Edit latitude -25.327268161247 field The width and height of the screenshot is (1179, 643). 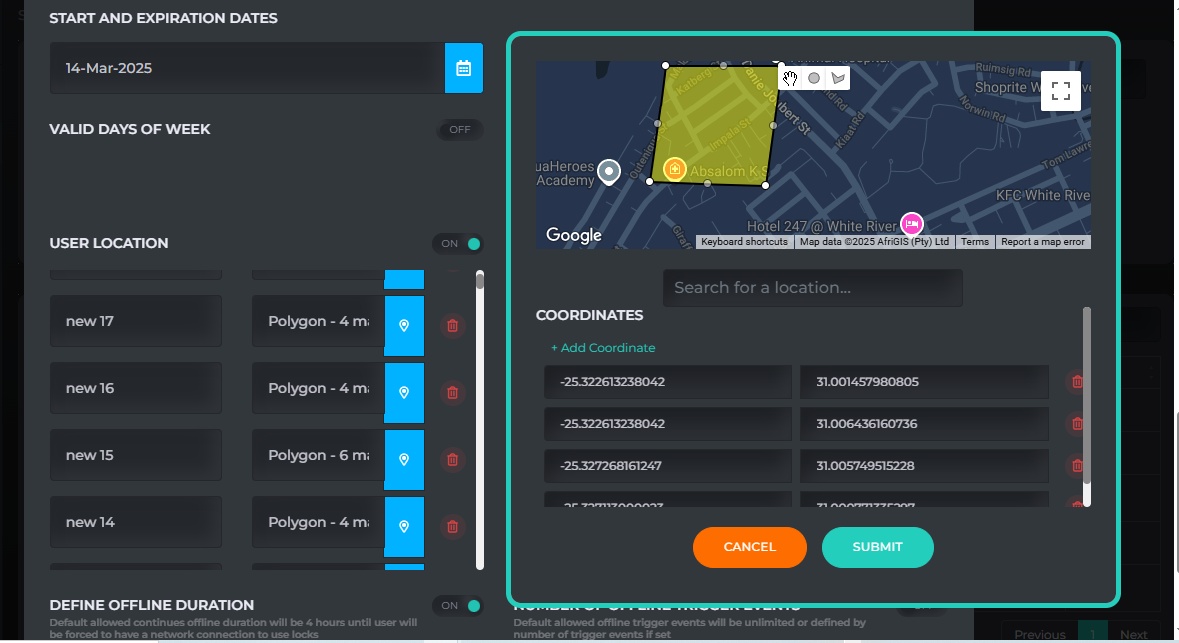click(x=668, y=466)
